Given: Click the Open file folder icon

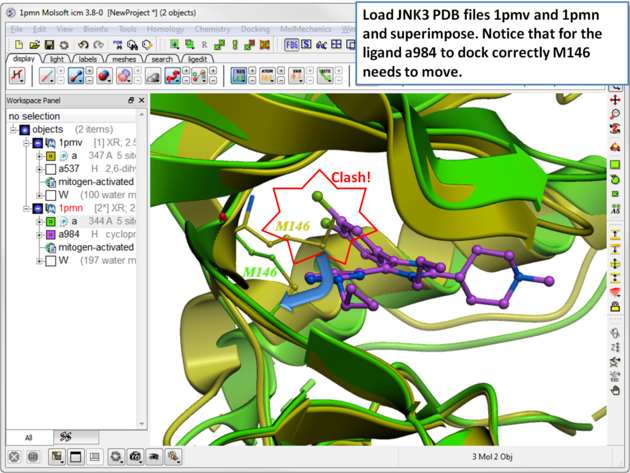Looking at the screenshot, I should pyautogui.click(x=35, y=45).
